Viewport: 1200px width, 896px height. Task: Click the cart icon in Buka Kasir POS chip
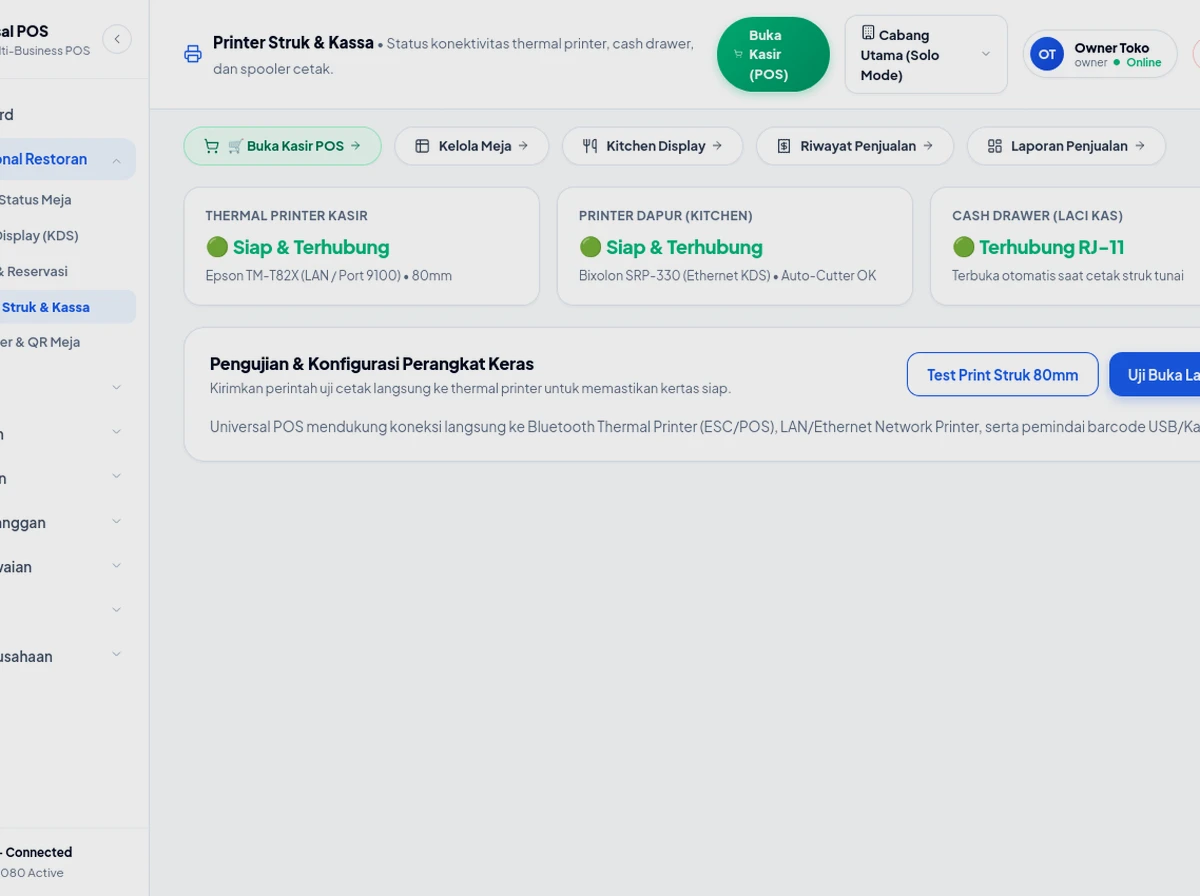click(x=211, y=146)
